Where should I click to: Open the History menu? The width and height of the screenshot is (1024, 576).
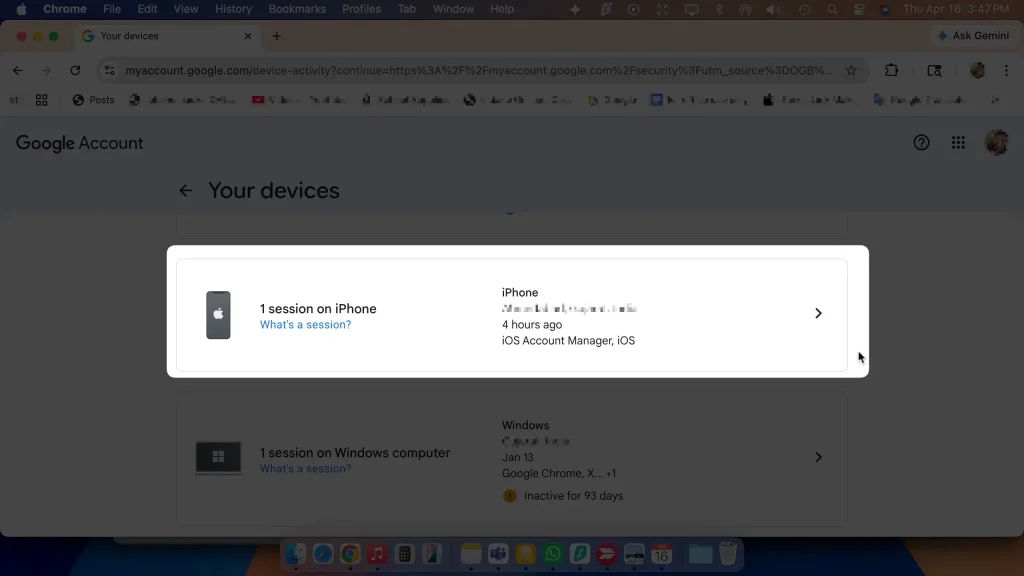click(233, 9)
